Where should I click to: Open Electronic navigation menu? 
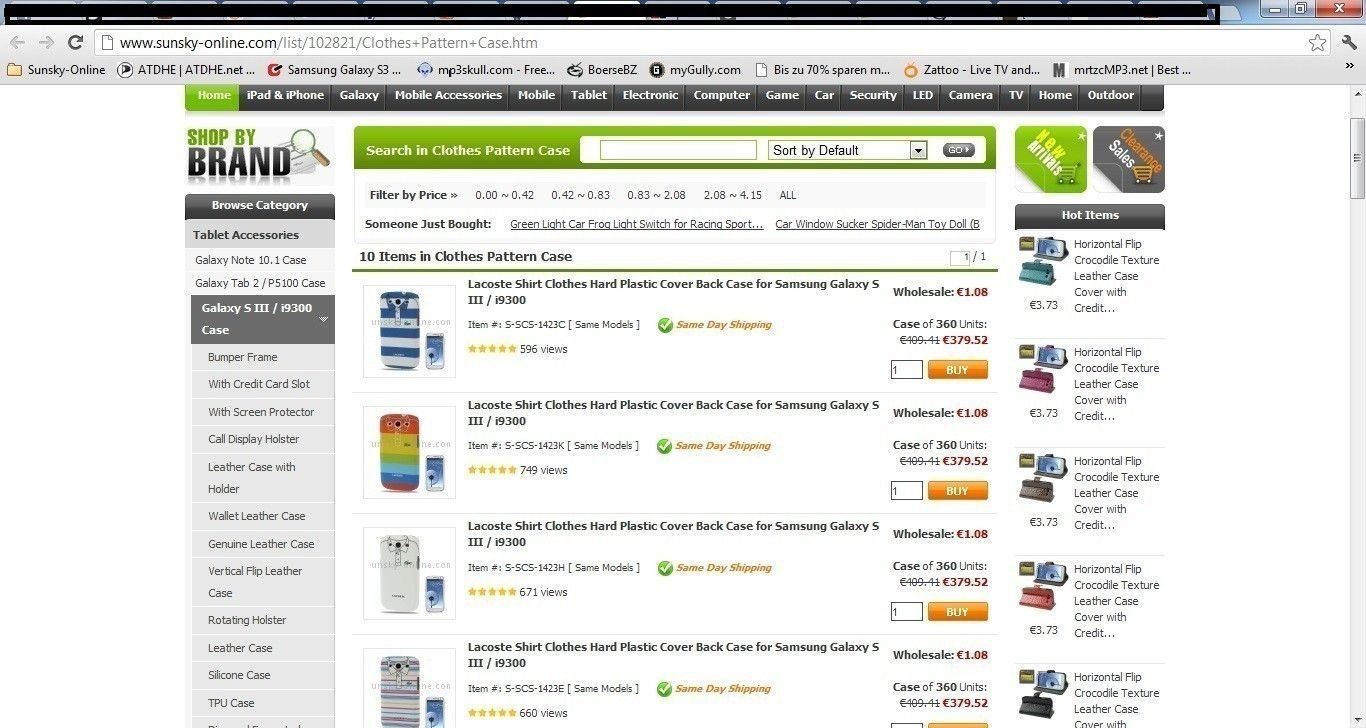tap(650, 95)
